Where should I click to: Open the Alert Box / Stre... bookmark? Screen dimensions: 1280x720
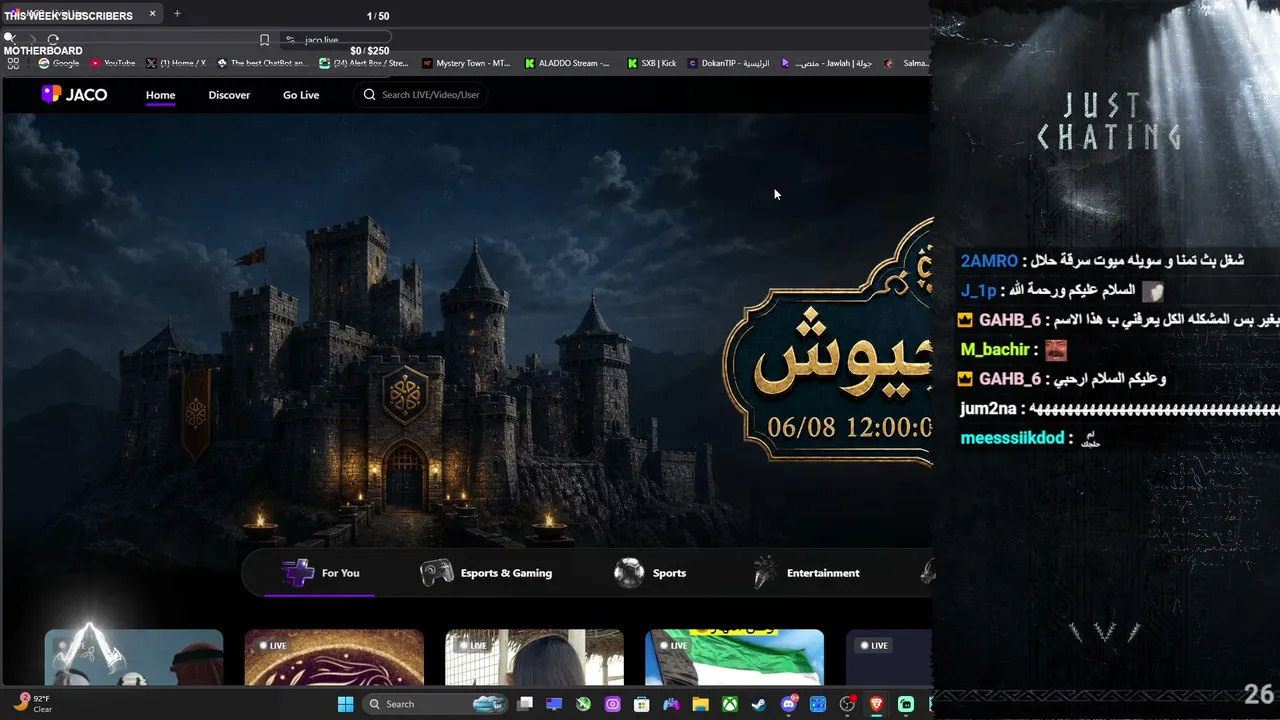pyautogui.click(x=364, y=63)
